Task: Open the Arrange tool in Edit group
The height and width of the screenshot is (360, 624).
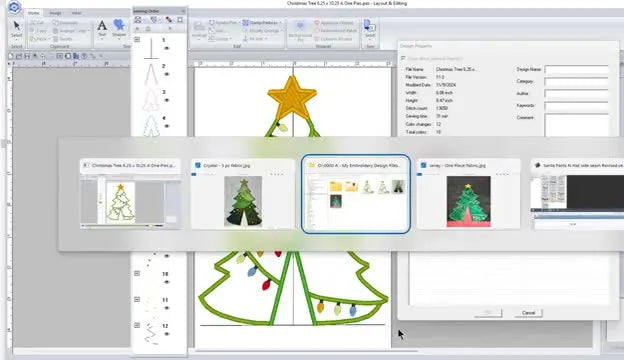Action: coord(199,29)
